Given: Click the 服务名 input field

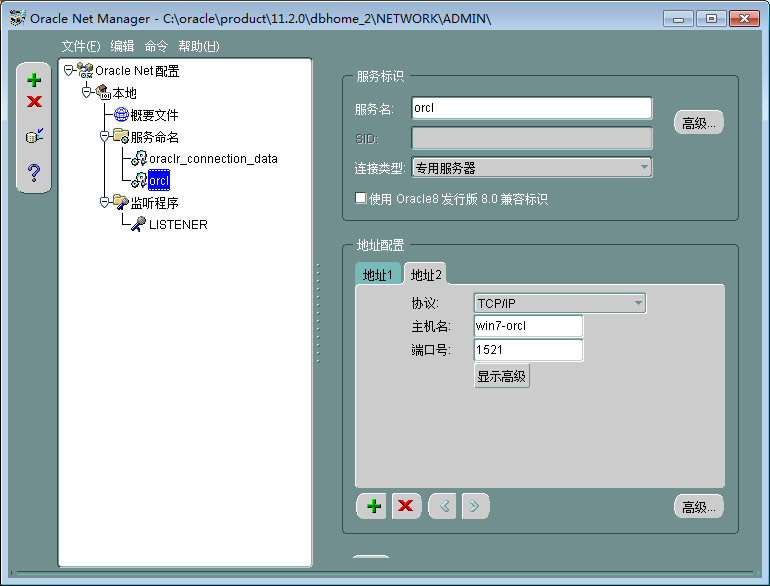Looking at the screenshot, I should click(x=532, y=108).
